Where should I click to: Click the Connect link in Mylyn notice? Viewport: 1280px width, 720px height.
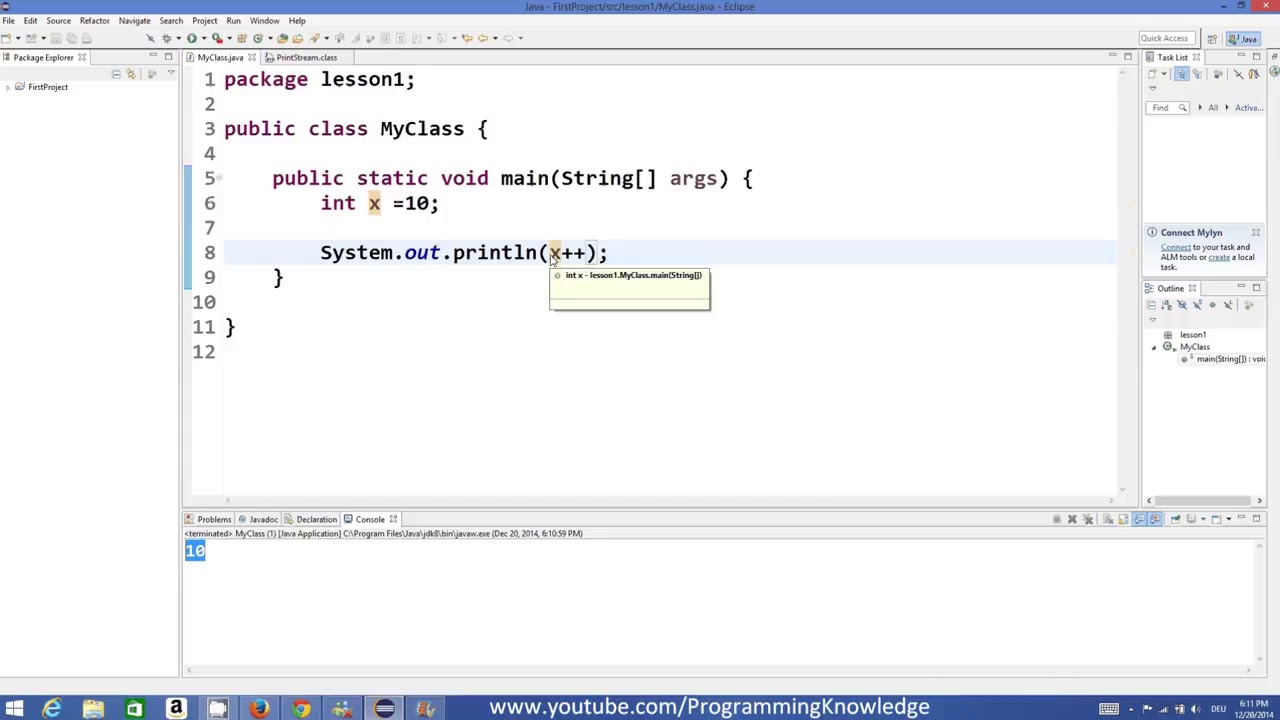point(1175,247)
